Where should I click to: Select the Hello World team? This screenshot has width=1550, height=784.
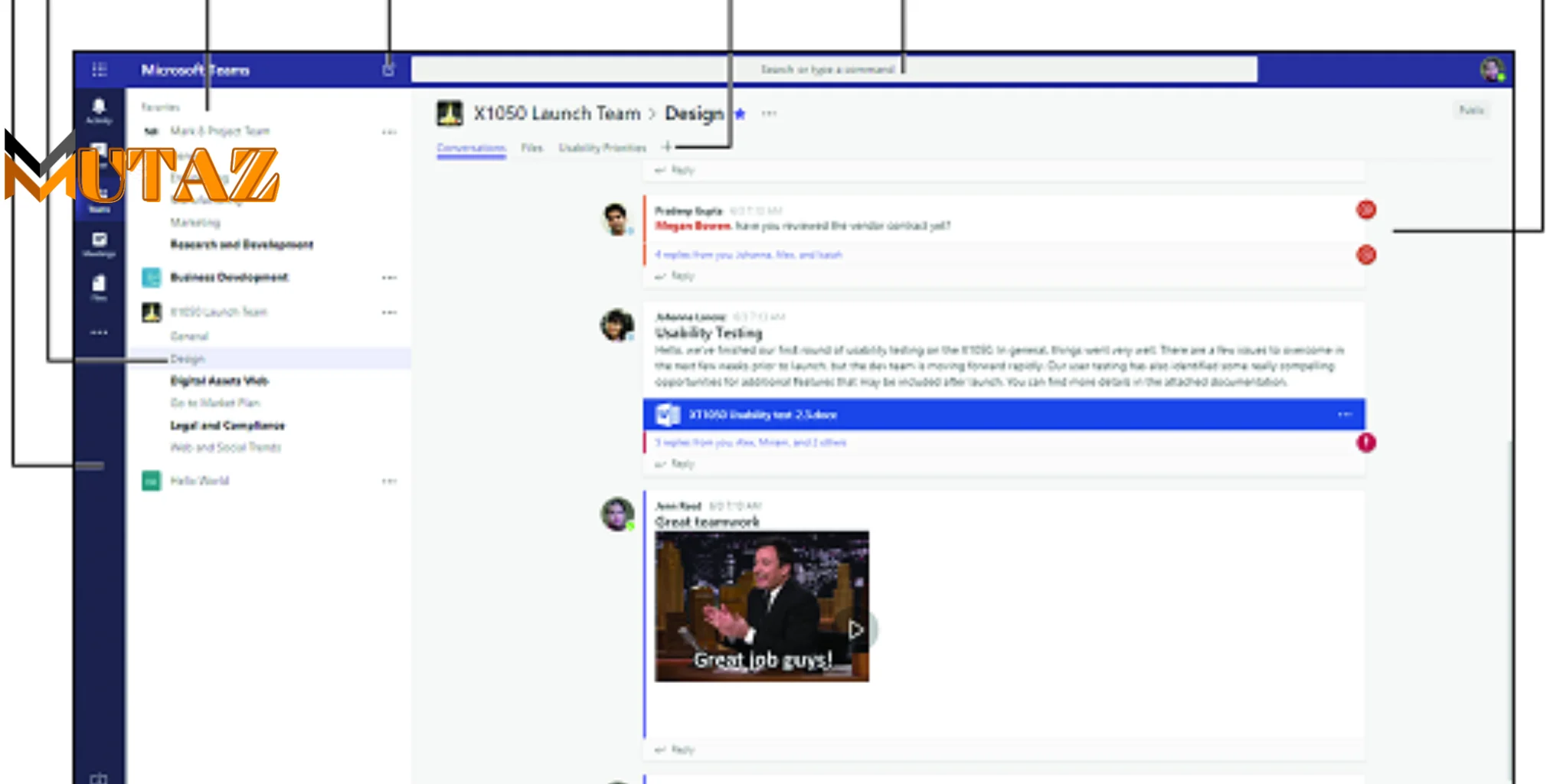point(200,481)
